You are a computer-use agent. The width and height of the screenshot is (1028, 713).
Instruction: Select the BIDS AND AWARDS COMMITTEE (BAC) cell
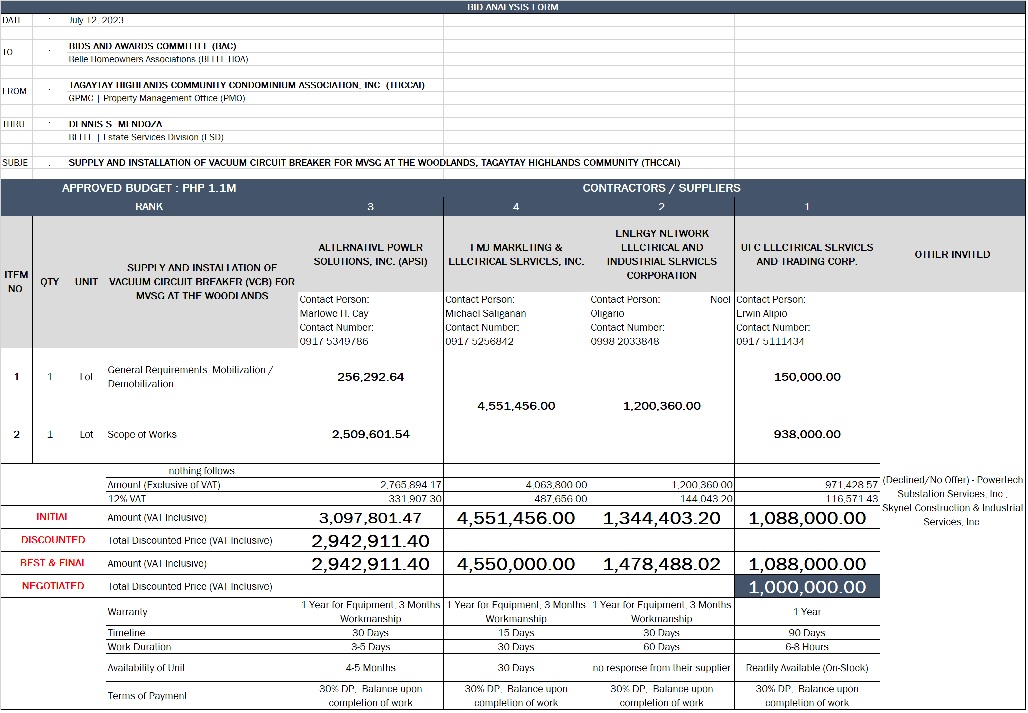pyautogui.click(x=152, y=46)
